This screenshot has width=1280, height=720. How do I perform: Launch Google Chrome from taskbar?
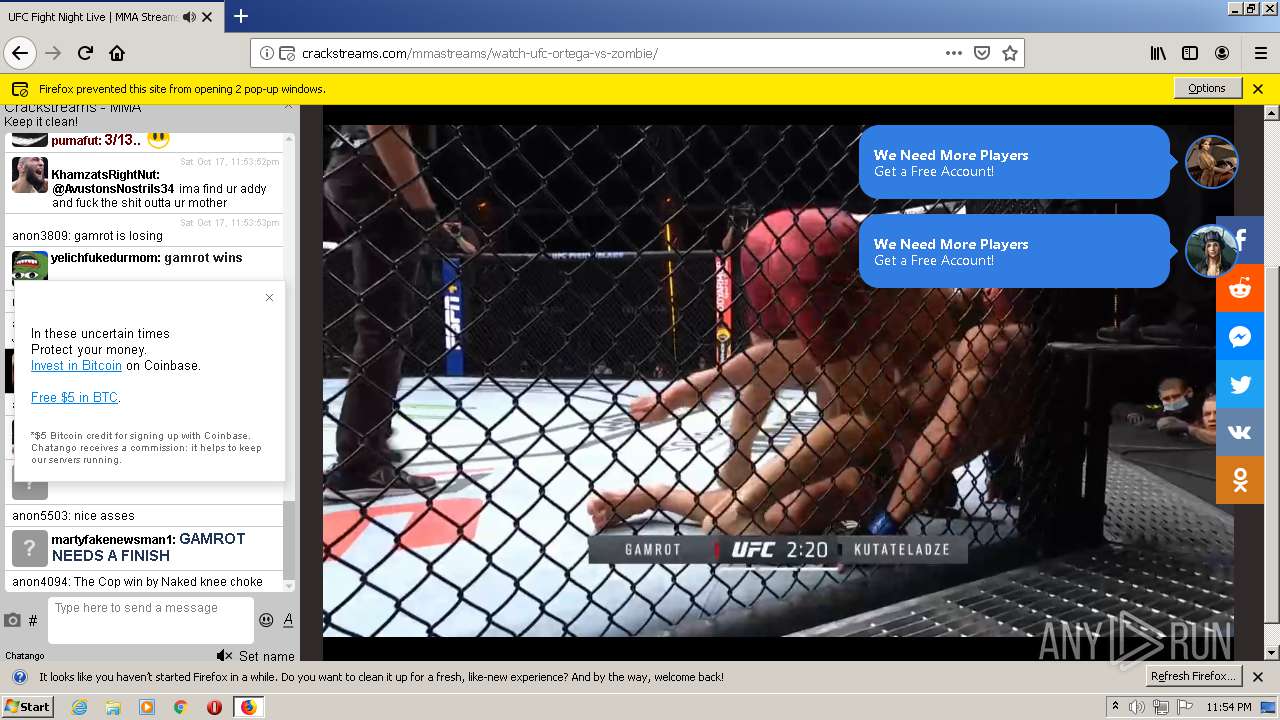pos(180,707)
